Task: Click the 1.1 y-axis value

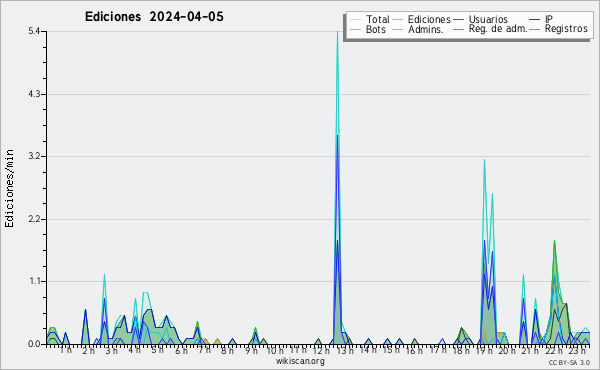Action: (x=34, y=281)
